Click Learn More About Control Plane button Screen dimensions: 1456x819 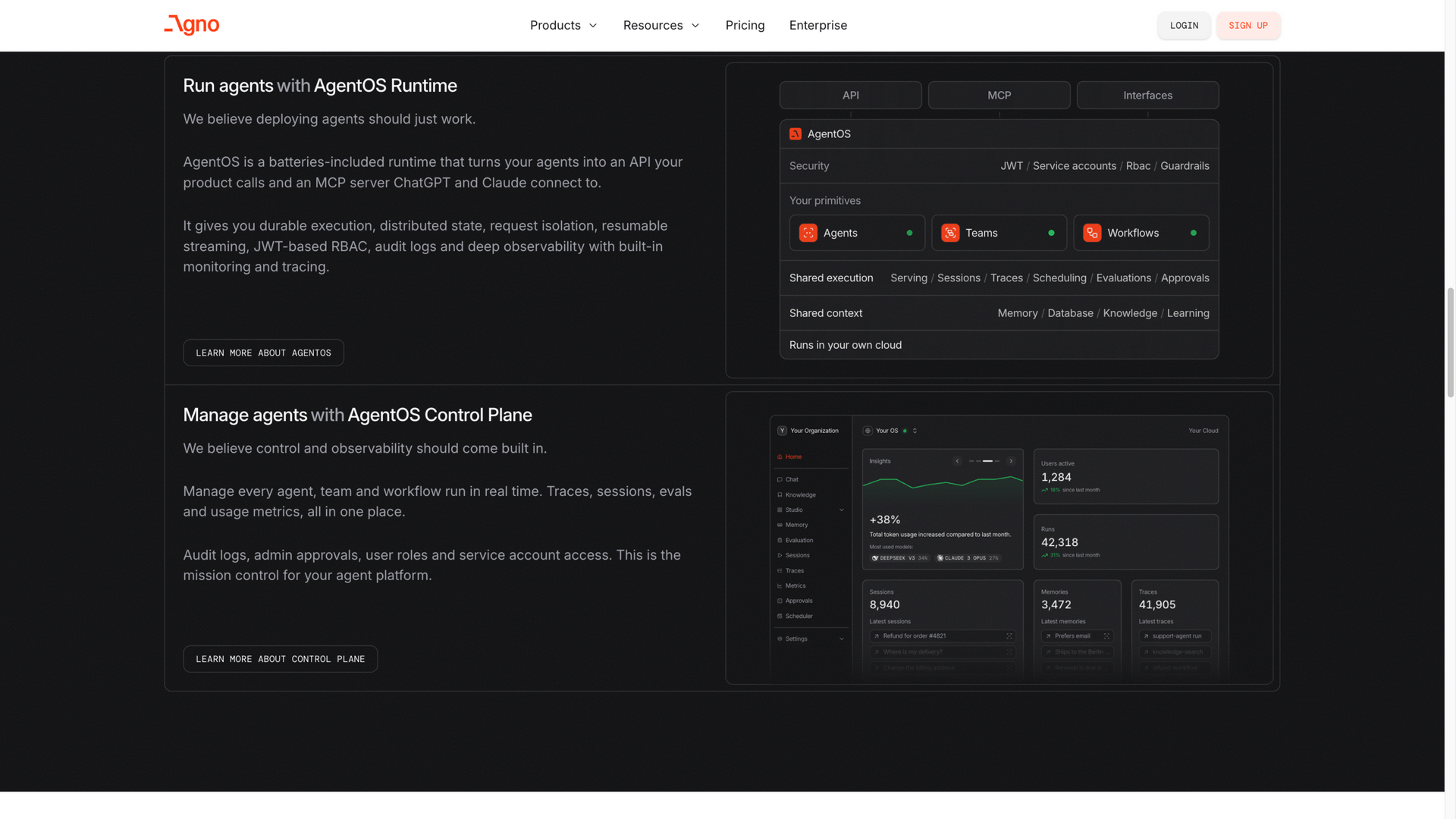pos(280,659)
